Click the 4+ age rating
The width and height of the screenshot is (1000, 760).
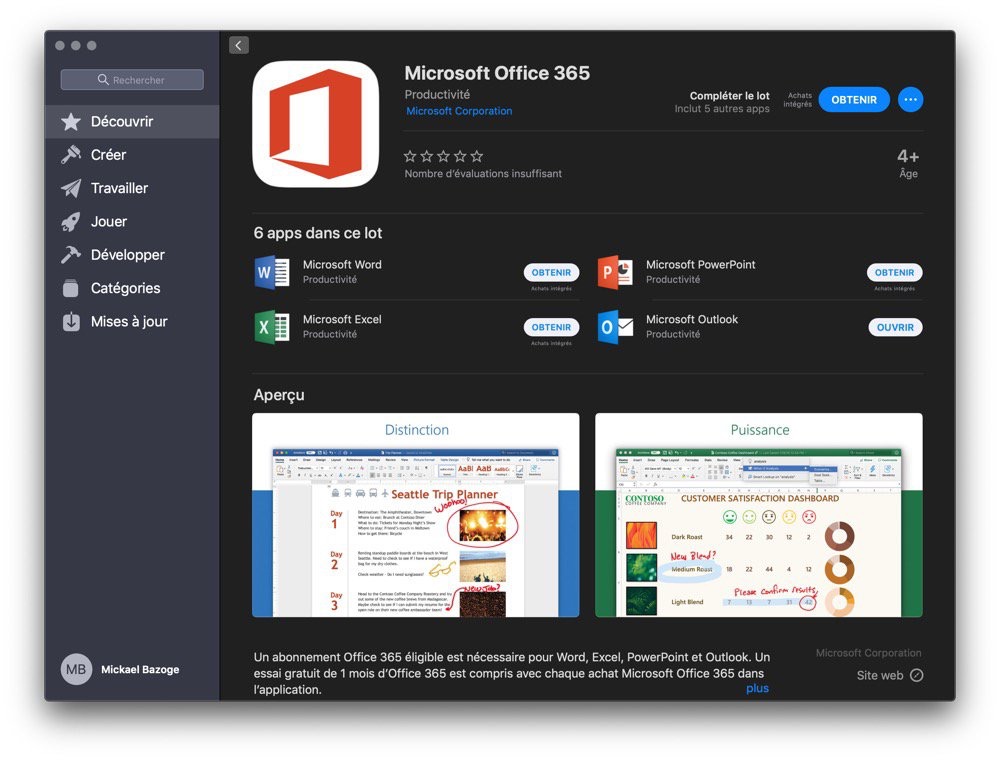tap(908, 156)
